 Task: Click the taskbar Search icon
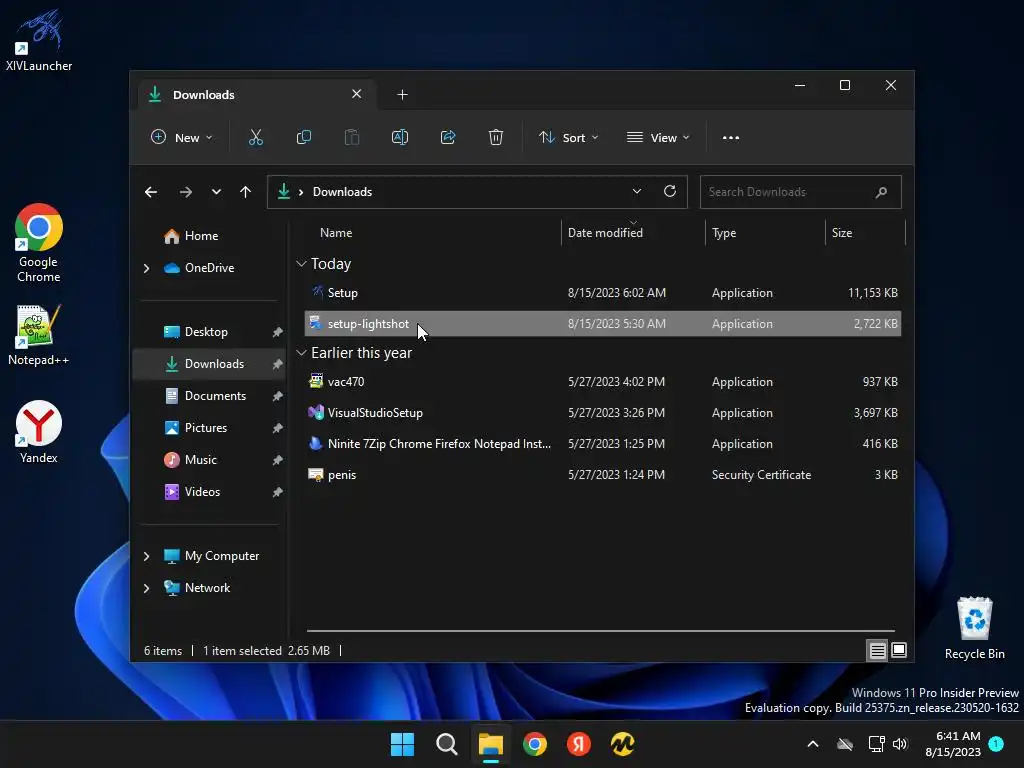pos(447,744)
